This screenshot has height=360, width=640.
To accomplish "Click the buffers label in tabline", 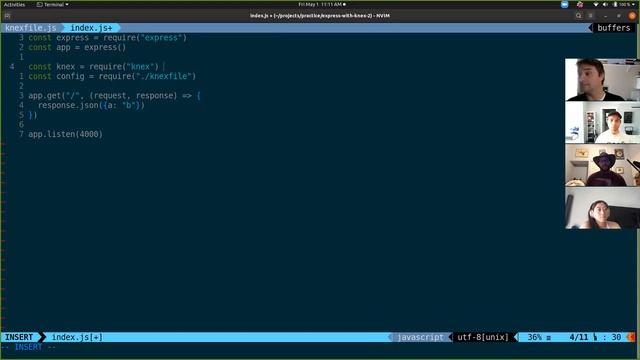I will click(x=613, y=28).
